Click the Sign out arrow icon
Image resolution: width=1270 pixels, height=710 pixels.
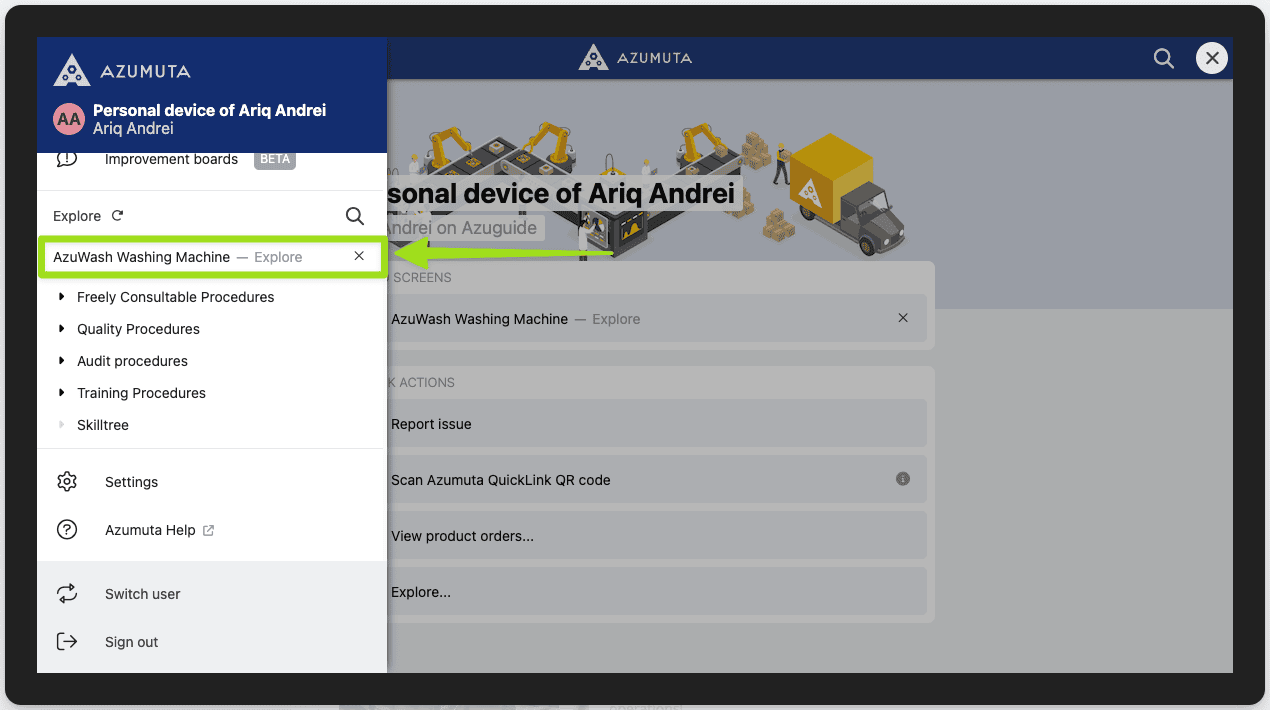click(67, 642)
